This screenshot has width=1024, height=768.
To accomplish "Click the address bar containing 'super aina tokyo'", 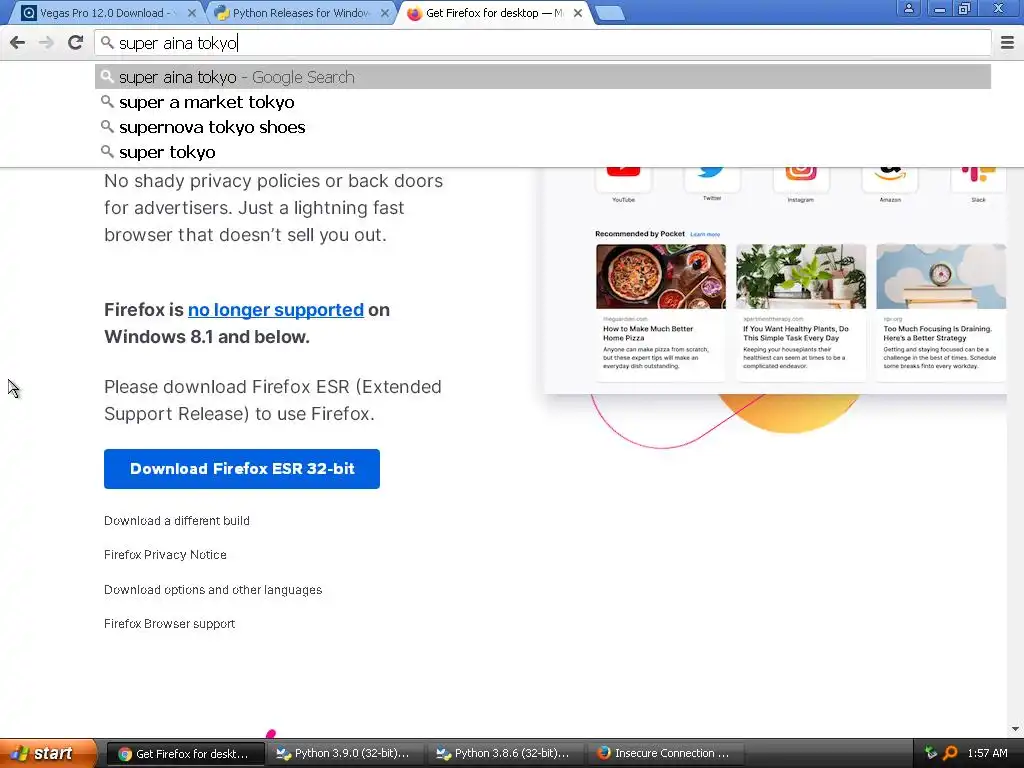I will point(543,43).
